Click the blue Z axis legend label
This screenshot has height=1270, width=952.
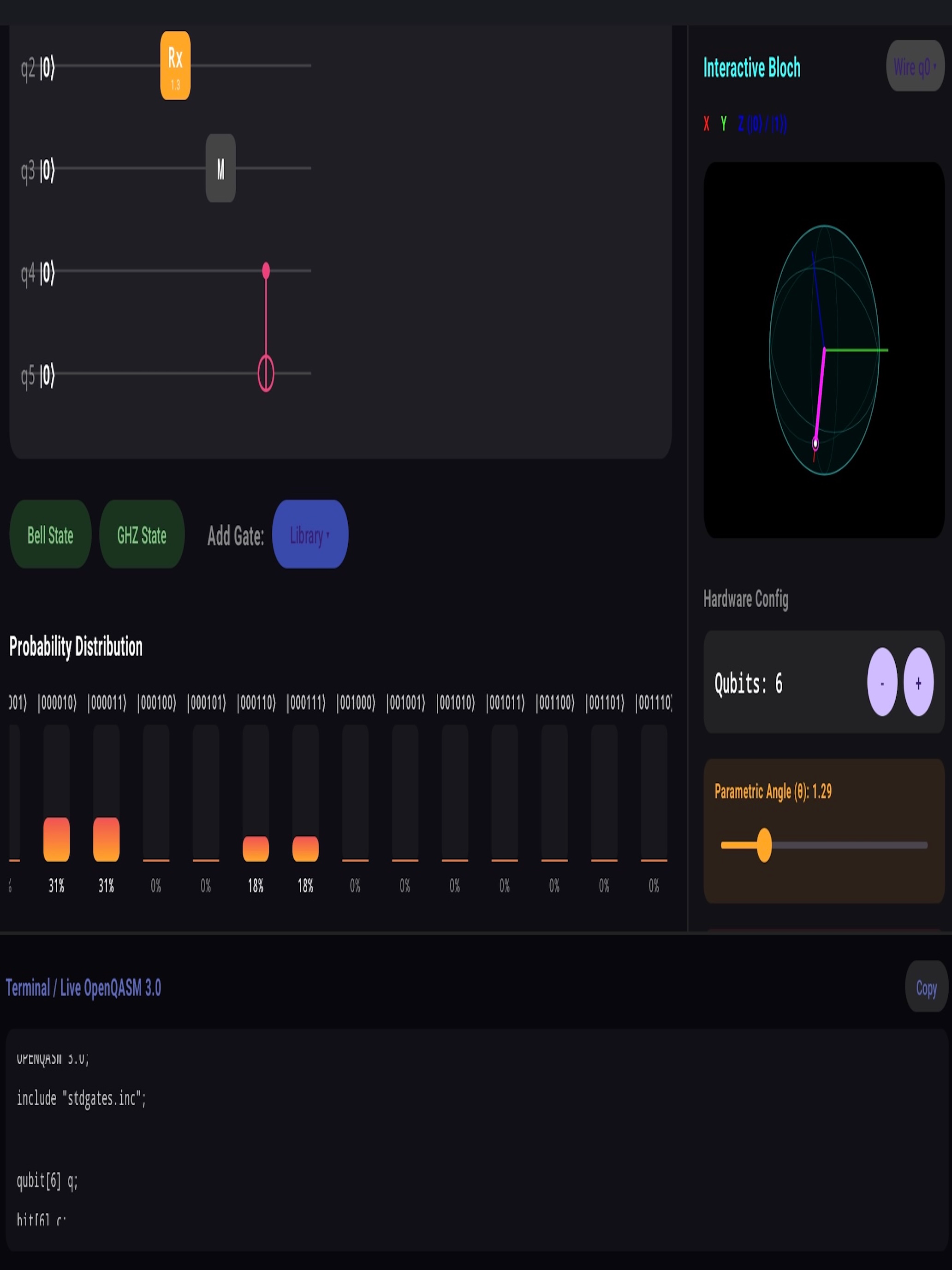coord(762,123)
